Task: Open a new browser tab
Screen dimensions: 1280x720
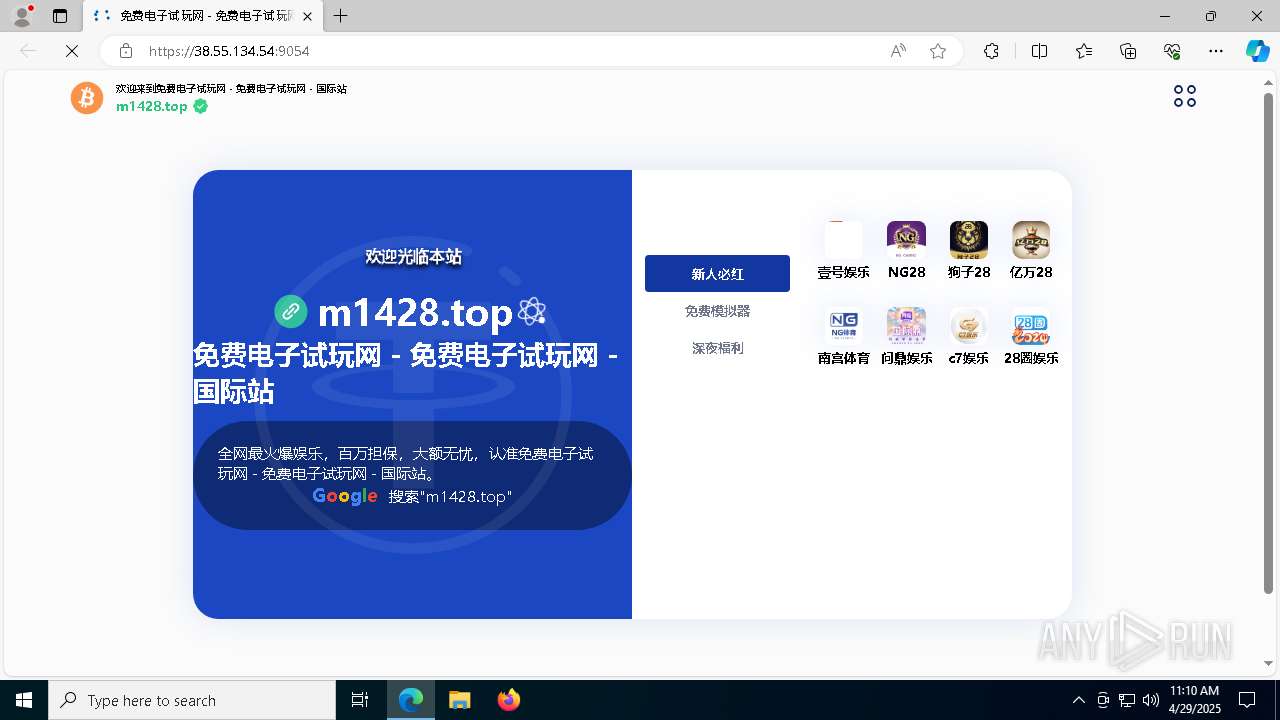Action: pos(341,16)
